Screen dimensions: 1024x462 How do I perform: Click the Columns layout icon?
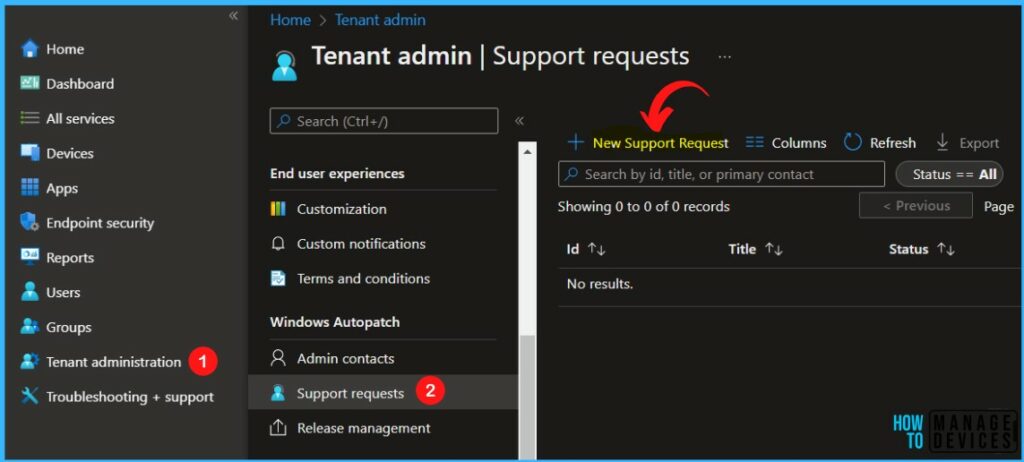tap(755, 142)
